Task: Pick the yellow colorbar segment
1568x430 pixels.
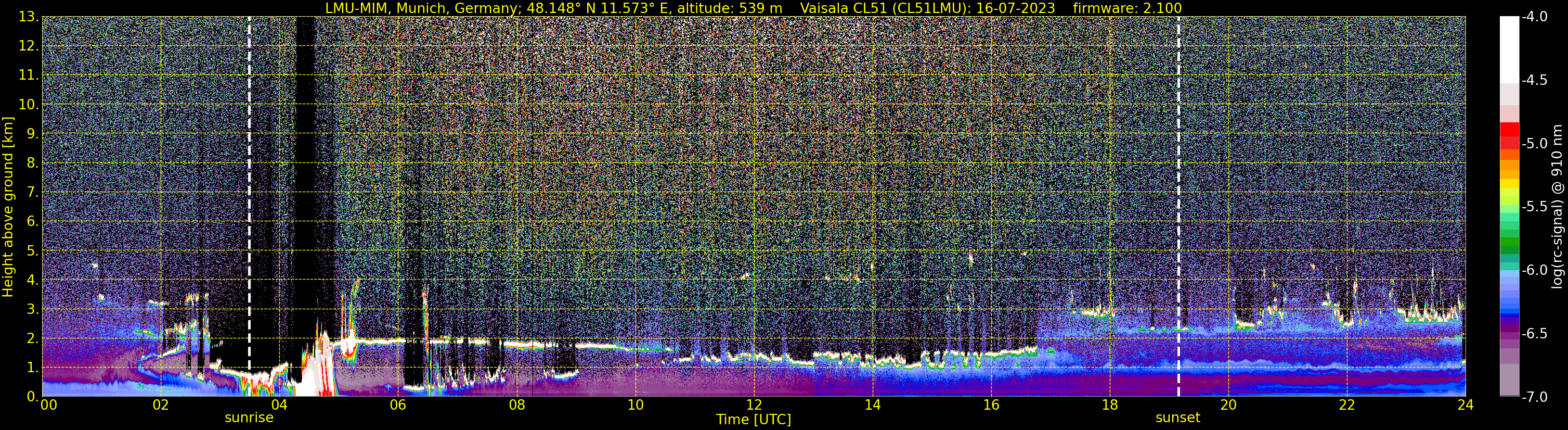Action: point(1509,183)
